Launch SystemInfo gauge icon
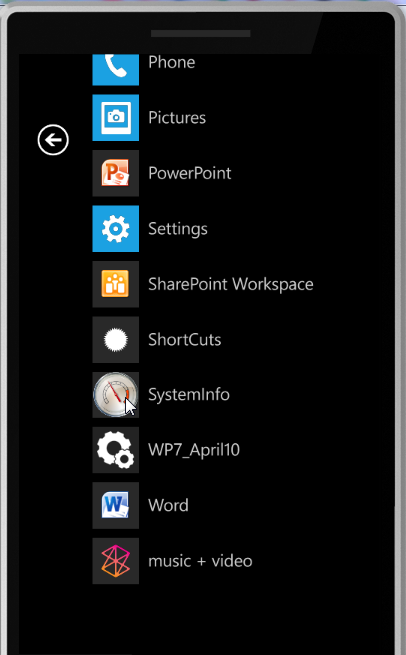 click(116, 395)
